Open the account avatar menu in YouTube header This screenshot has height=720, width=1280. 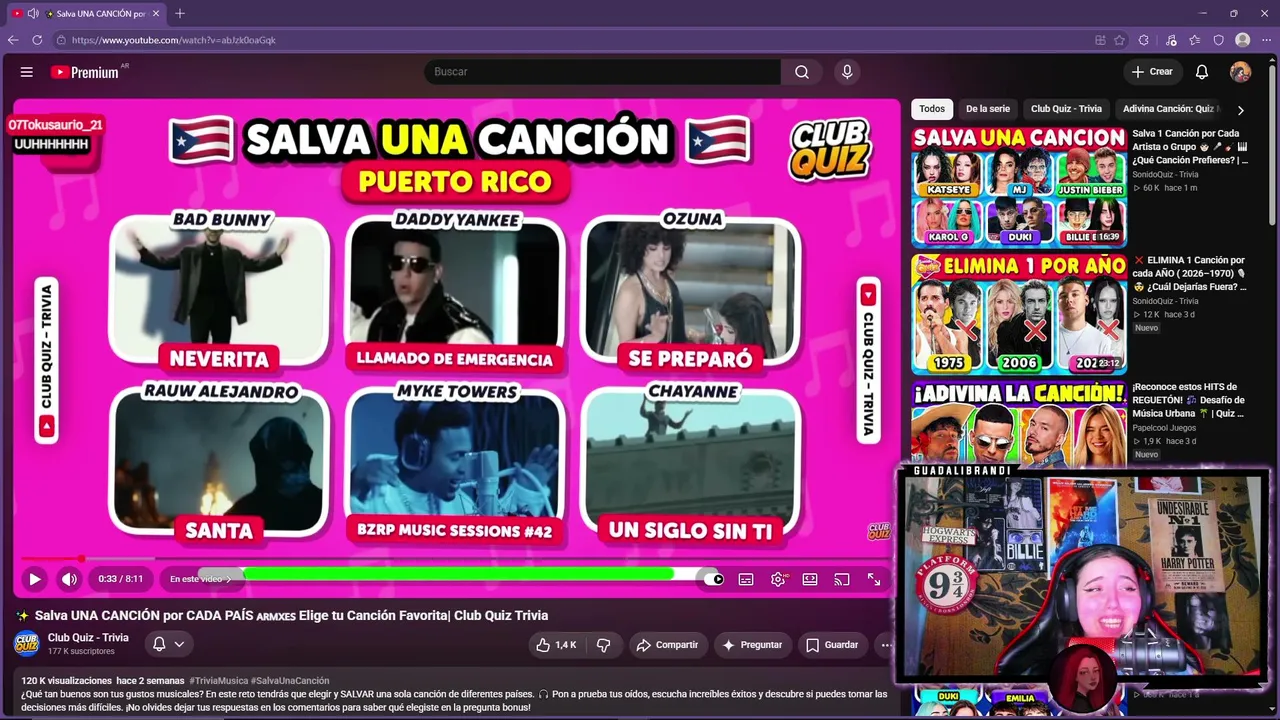click(1240, 72)
